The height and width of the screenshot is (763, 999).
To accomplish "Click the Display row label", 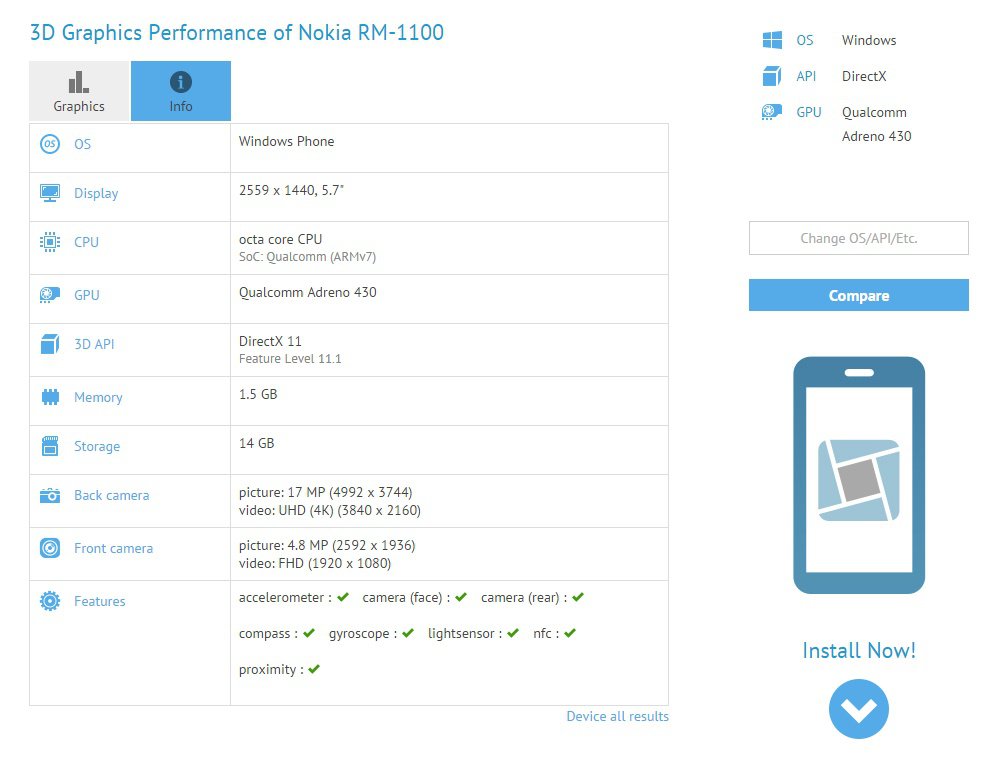I will pyautogui.click(x=96, y=194).
